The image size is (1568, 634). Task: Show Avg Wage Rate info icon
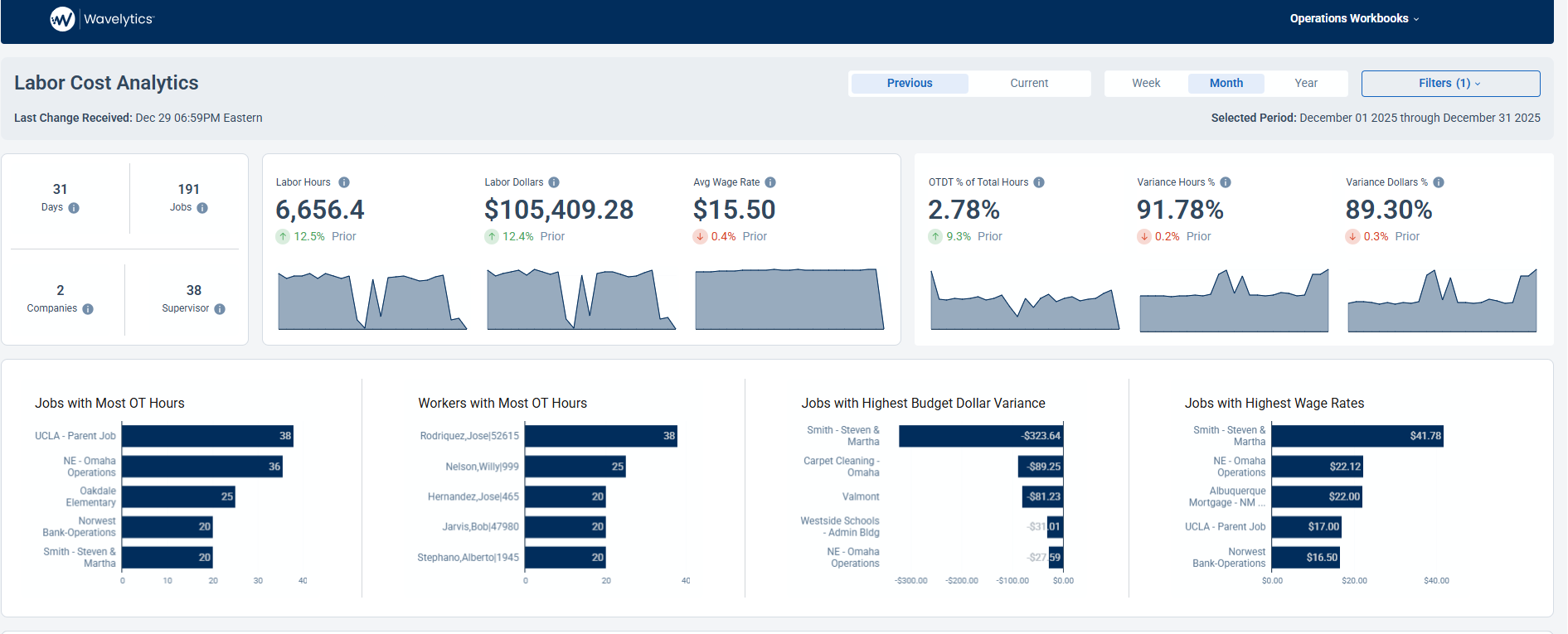point(770,182)
